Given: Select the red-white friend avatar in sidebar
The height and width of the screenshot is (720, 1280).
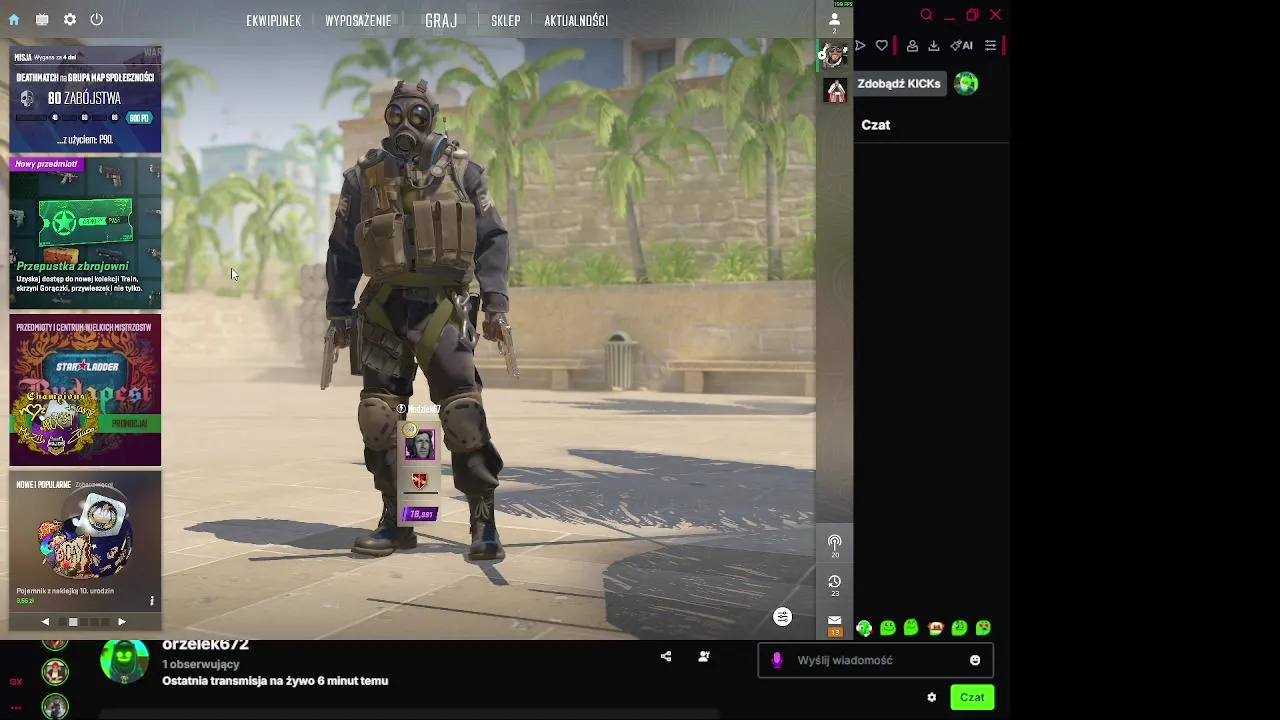Looking at the screenshot, I should coord(836,91).
